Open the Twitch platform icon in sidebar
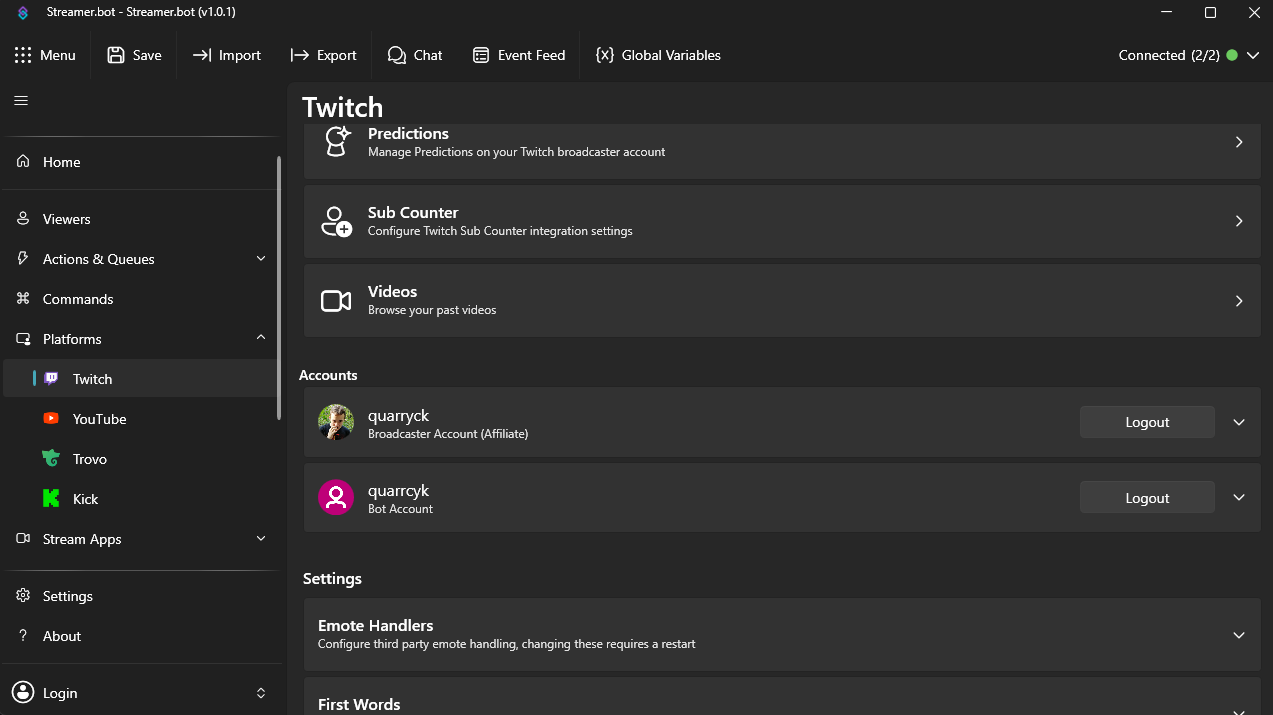 (x=51, y=379)
